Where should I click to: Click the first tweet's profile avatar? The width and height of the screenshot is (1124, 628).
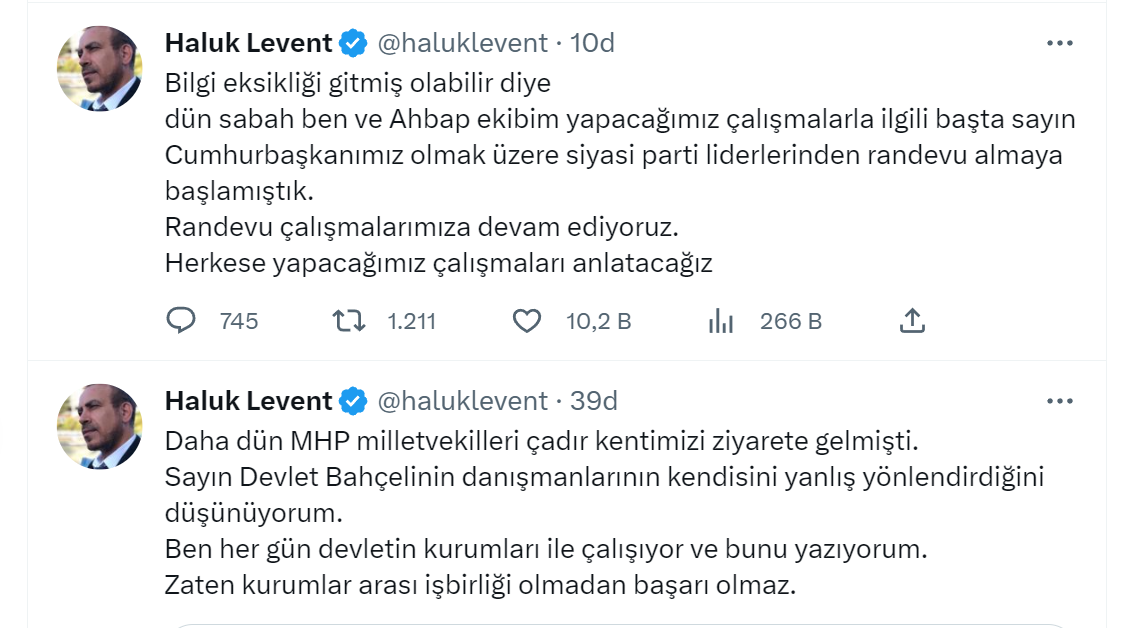pyautogui.click(x=100, y=69)
